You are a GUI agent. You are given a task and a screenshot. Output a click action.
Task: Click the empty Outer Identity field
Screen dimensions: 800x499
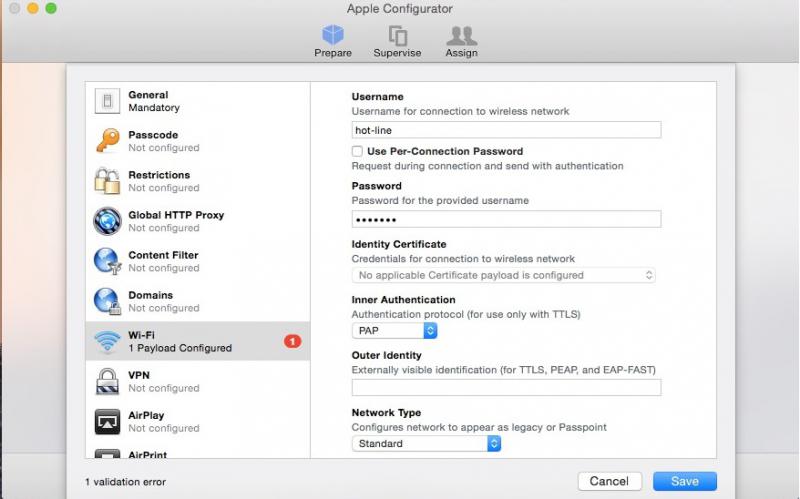pos(506,387)
